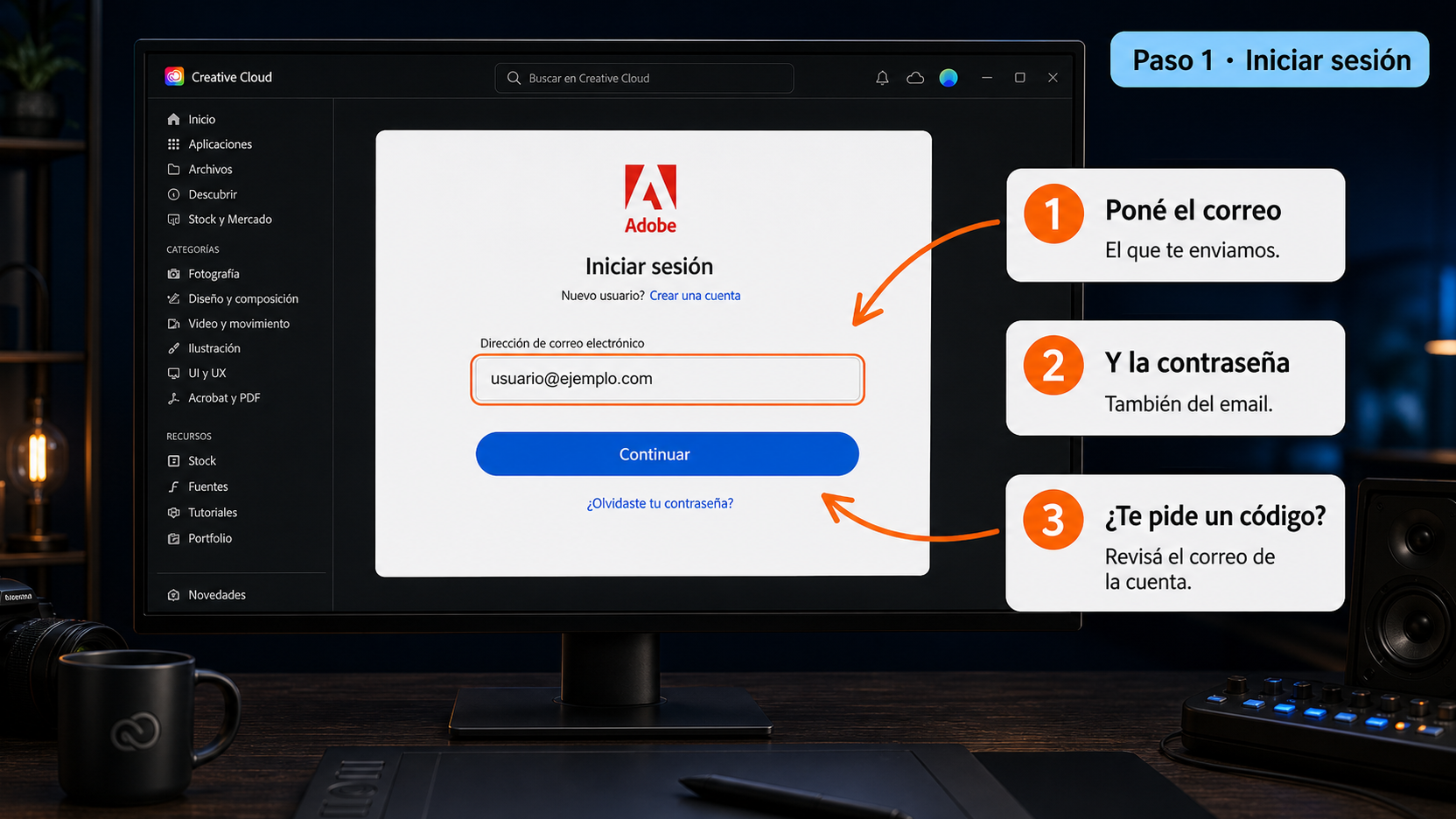Click the Archivos folder icon

(x=173, y=169)
